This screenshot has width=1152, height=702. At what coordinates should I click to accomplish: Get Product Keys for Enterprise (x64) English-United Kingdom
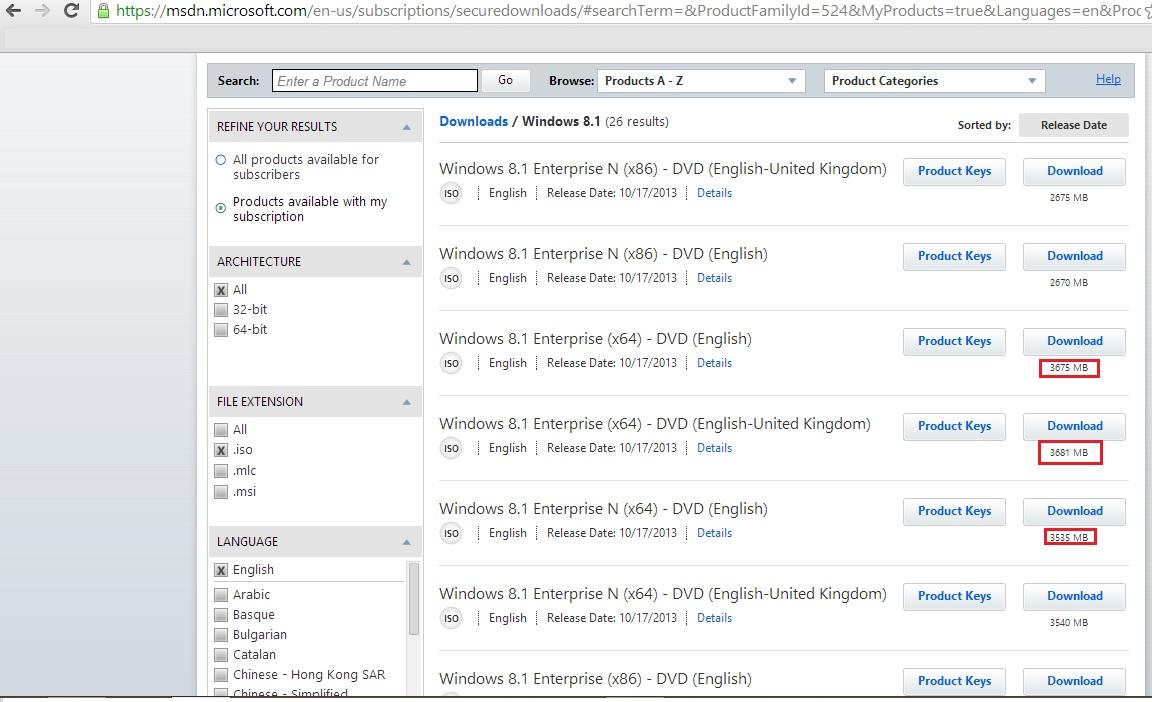click(954, 427)
